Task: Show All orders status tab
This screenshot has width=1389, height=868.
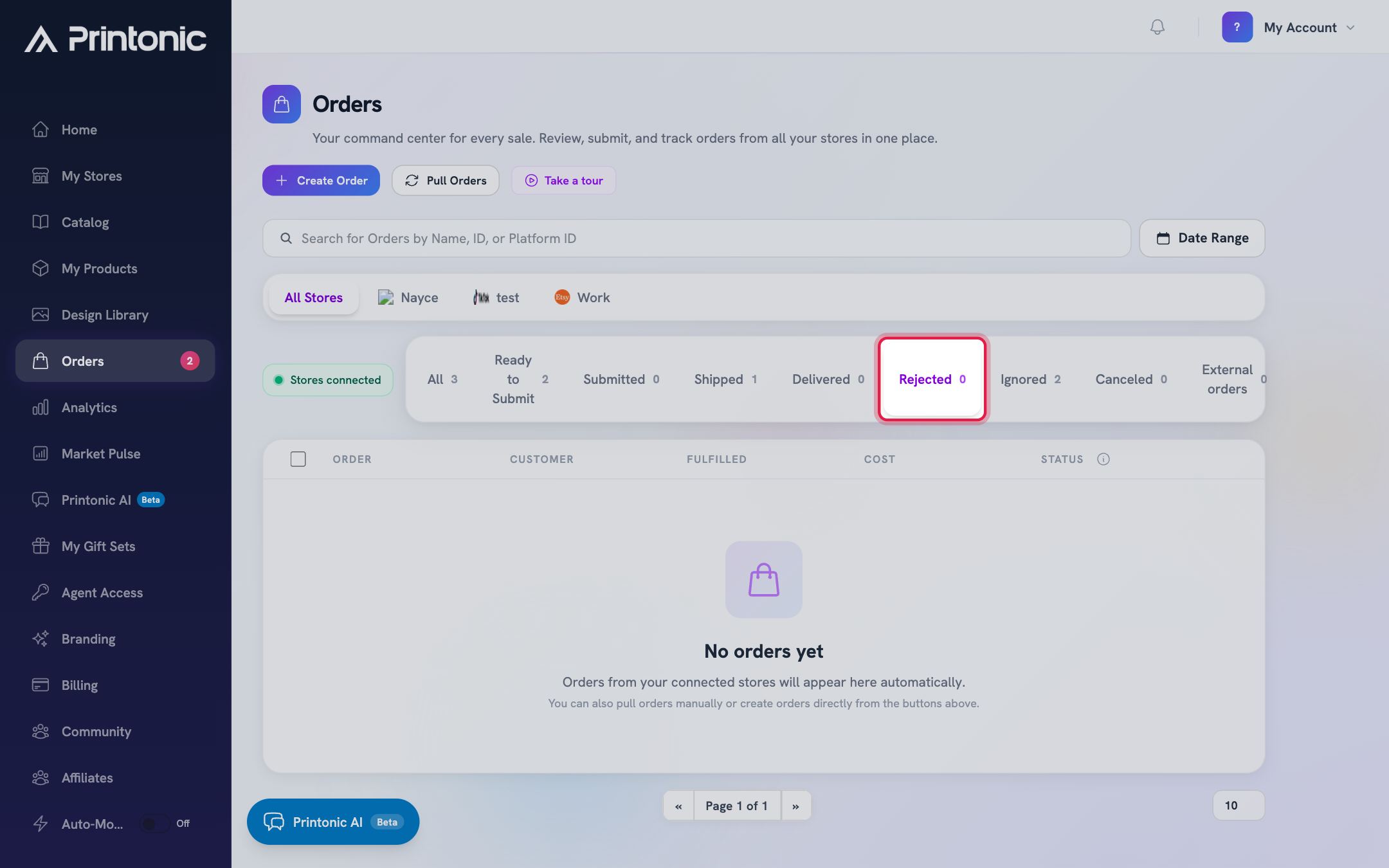Action: tap(442, 379)
